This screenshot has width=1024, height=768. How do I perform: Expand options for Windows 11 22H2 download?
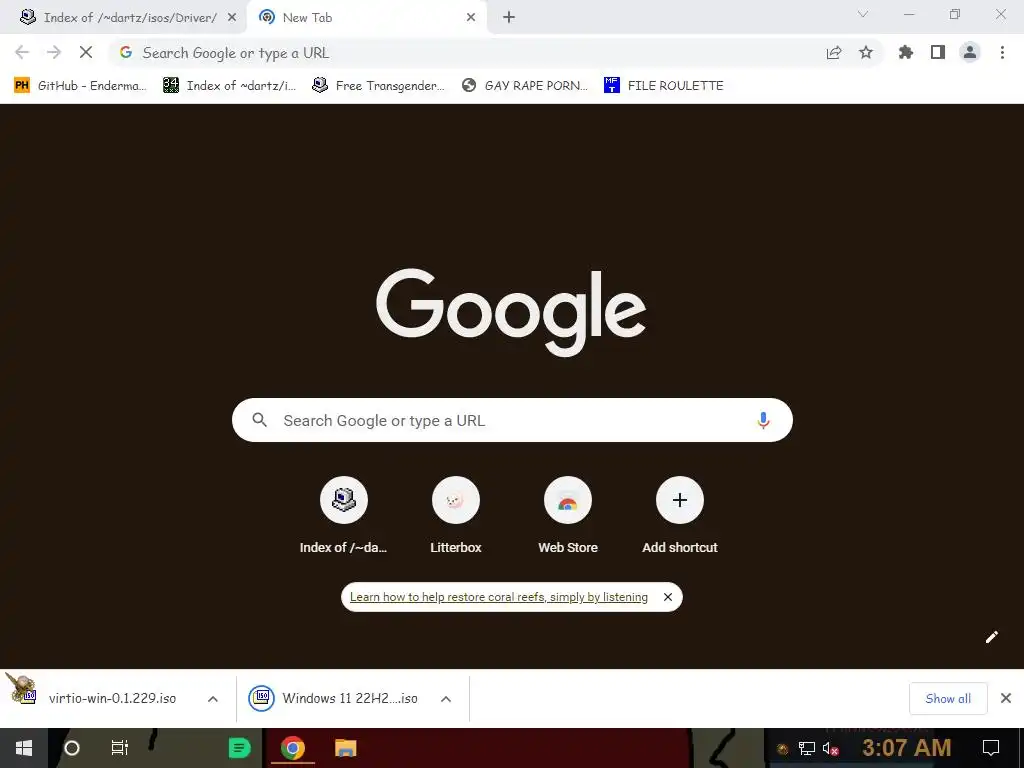[x=446, y=699]
